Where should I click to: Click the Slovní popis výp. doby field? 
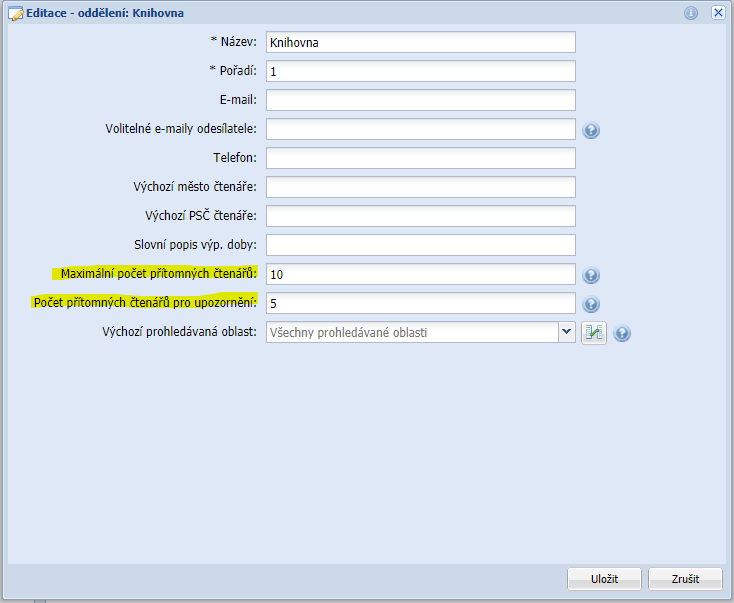tap(420, 245)
